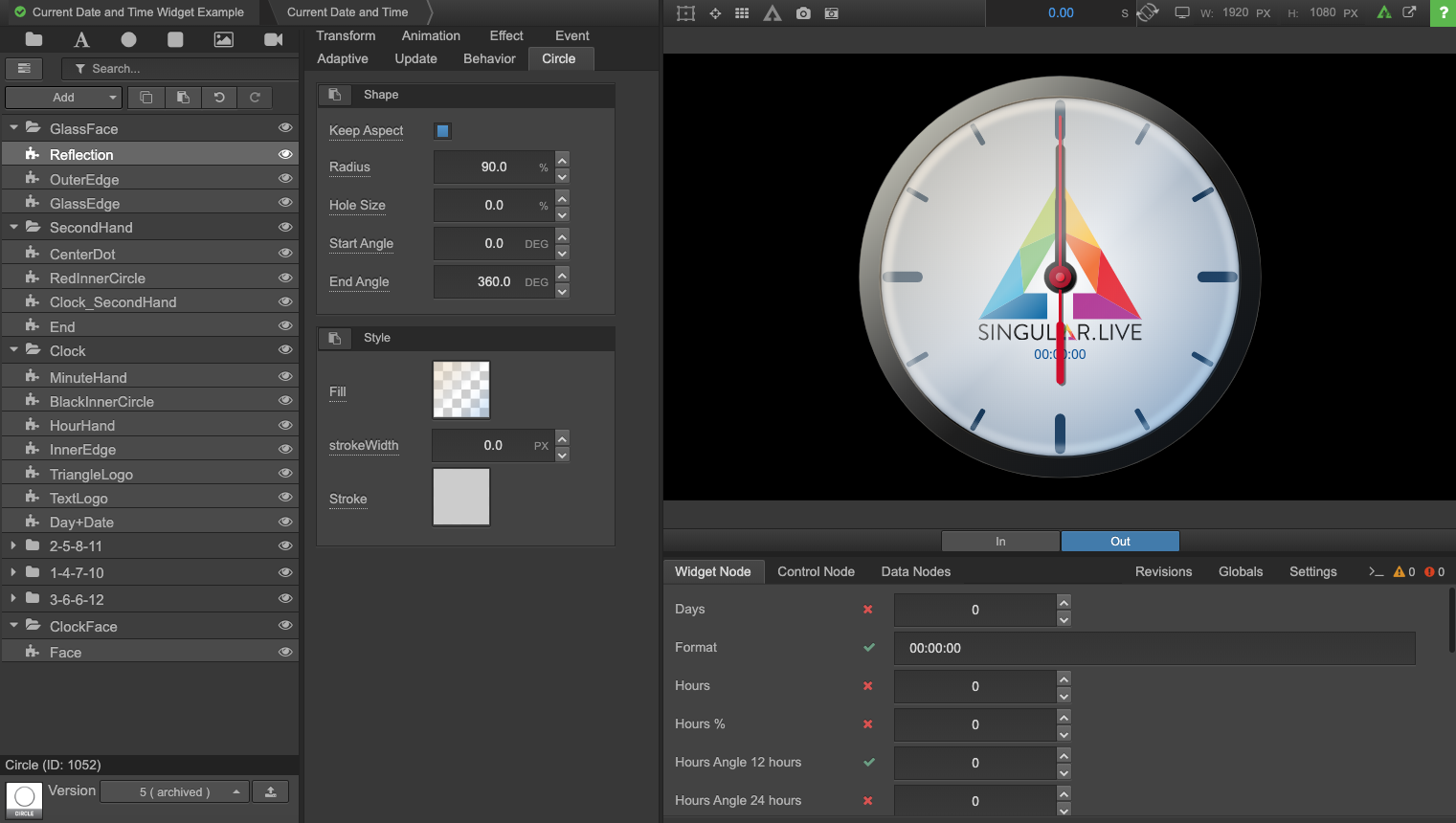Collapse the SecondHand group
The image size is (1456, 823).
[x=13, y=228]
